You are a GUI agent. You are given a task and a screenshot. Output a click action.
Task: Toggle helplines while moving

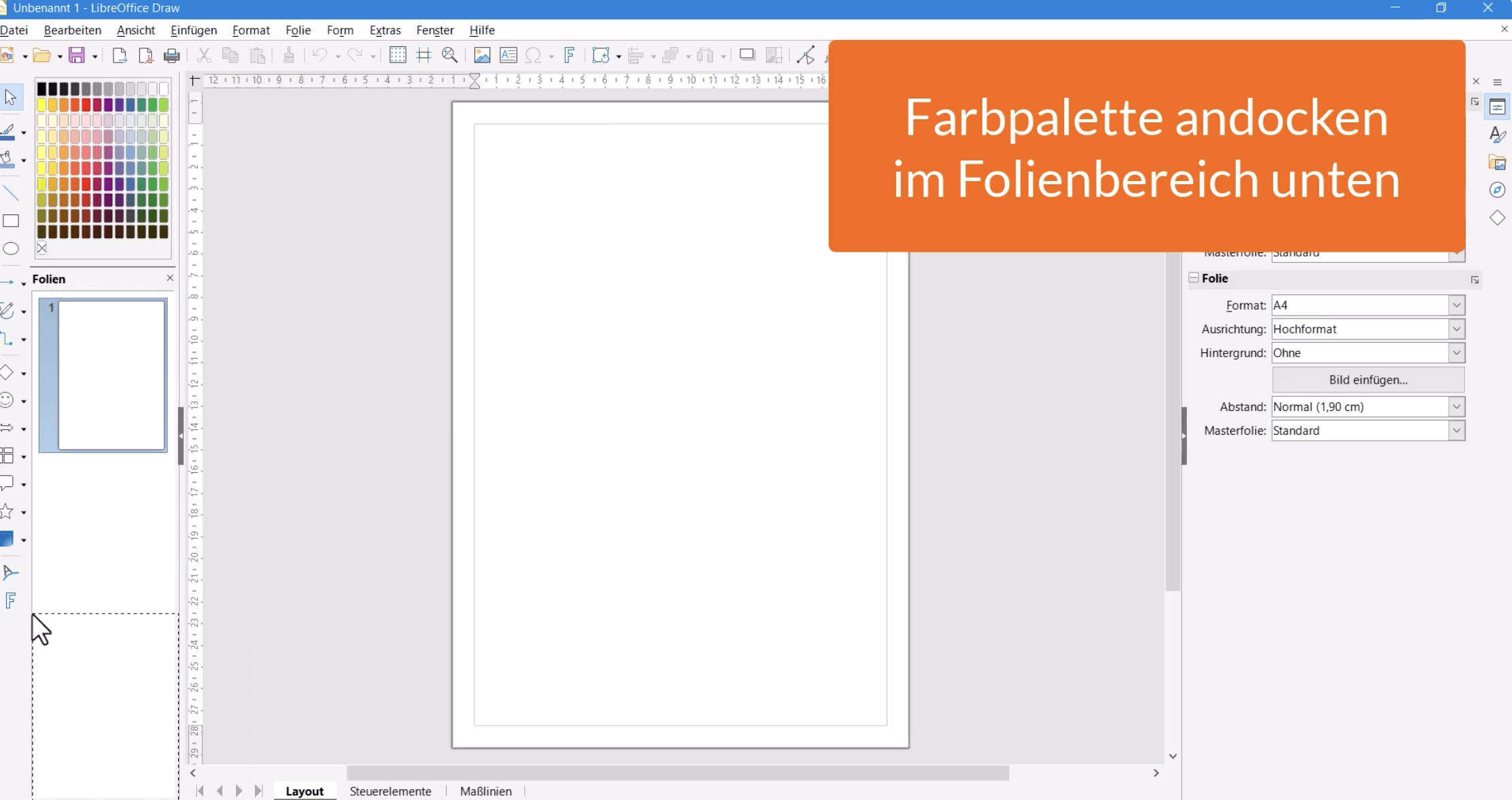(424, 55)
